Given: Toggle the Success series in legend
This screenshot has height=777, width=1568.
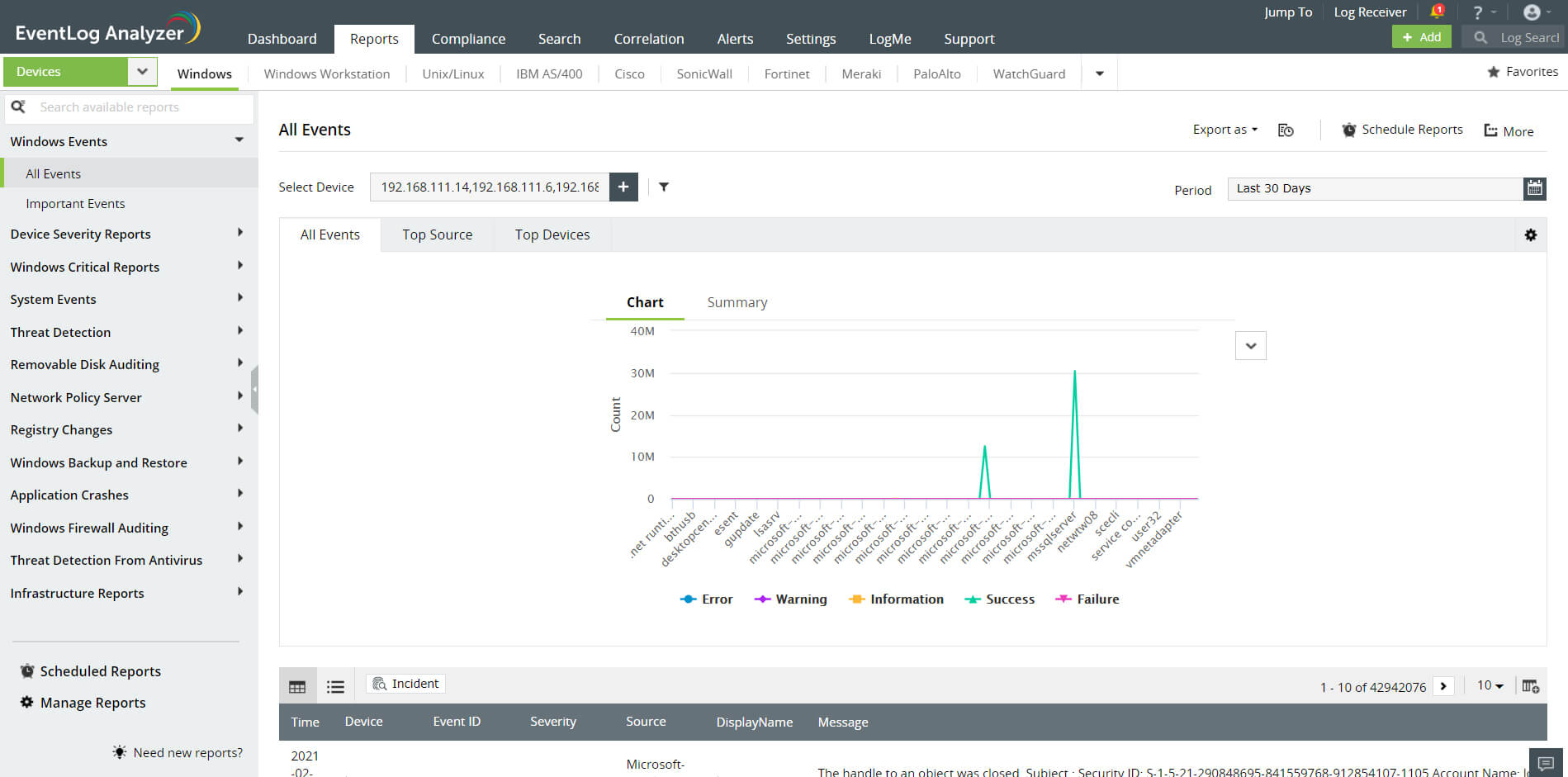Looking at the screenshot, I should [x=999, y=599].
